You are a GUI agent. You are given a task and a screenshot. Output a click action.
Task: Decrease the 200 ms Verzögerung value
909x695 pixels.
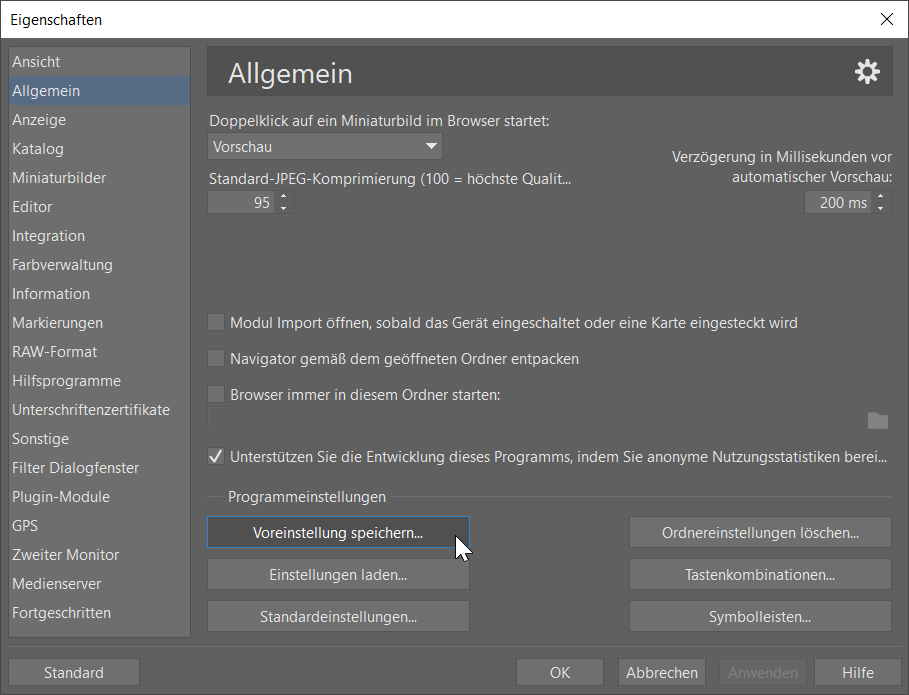point(879,206)
